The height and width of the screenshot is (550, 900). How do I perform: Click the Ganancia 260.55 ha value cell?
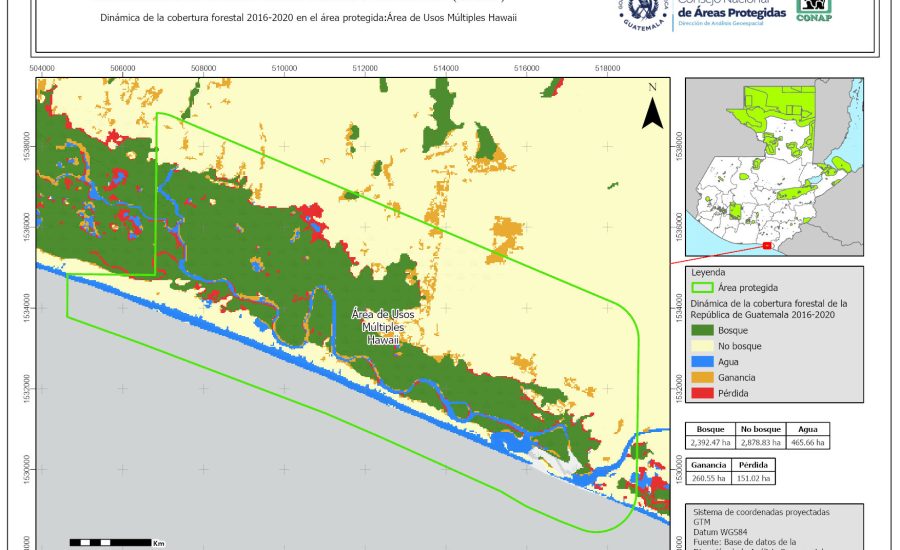709,479
